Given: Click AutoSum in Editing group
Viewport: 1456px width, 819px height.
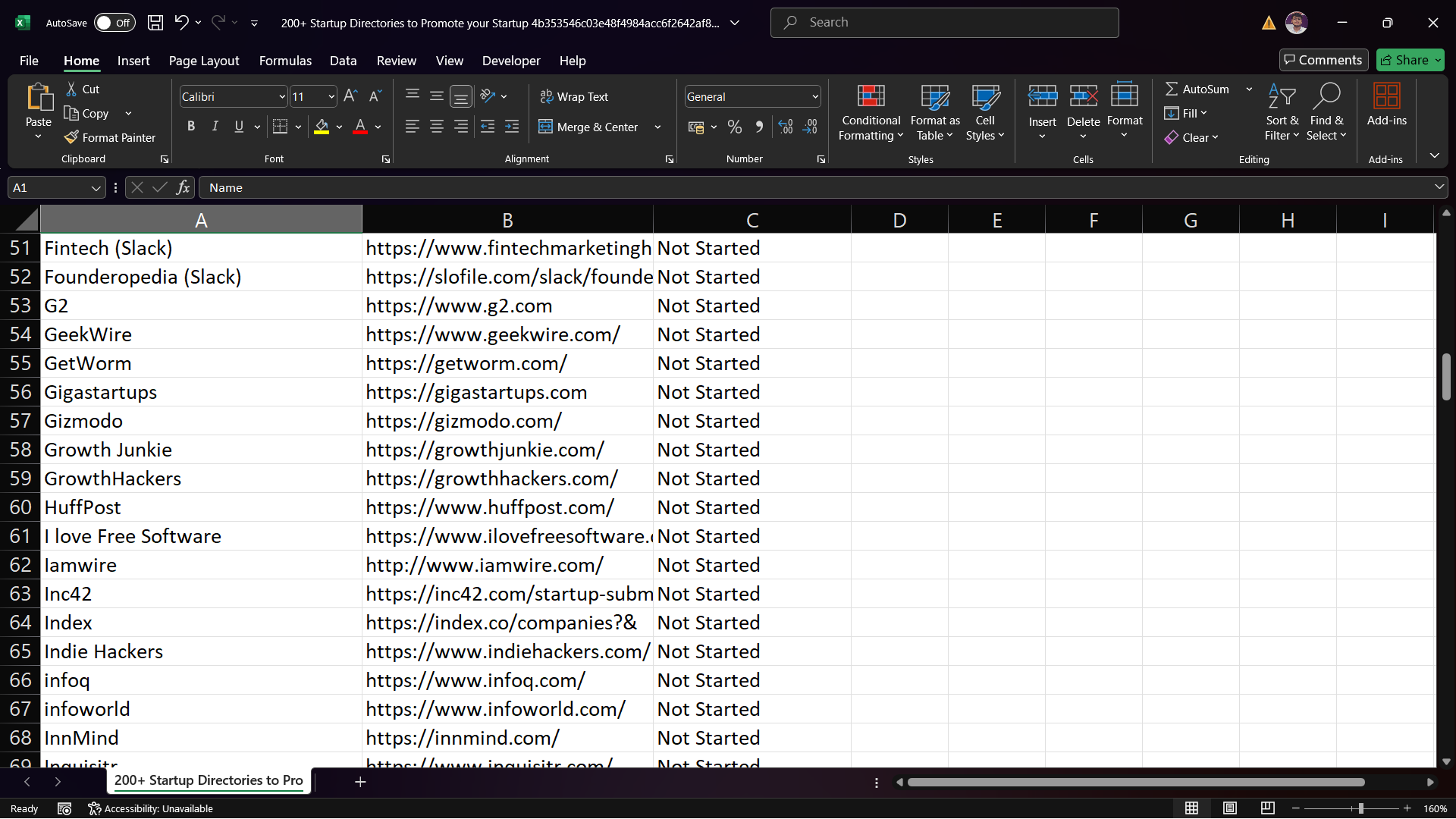Looking at the screenshot, I should pos(1197,89).
